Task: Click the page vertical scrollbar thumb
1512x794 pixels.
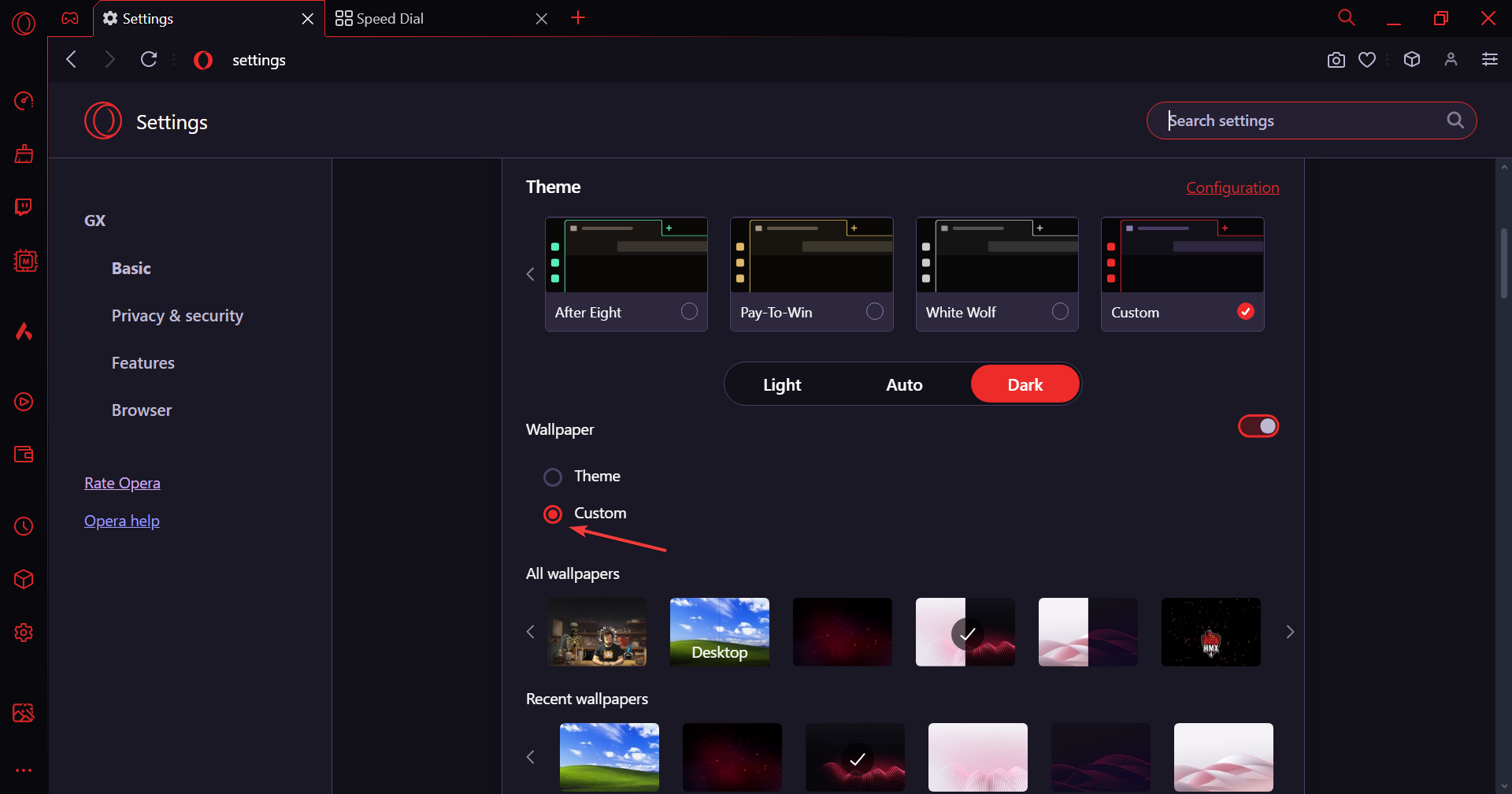Action: coord(1503,263)
